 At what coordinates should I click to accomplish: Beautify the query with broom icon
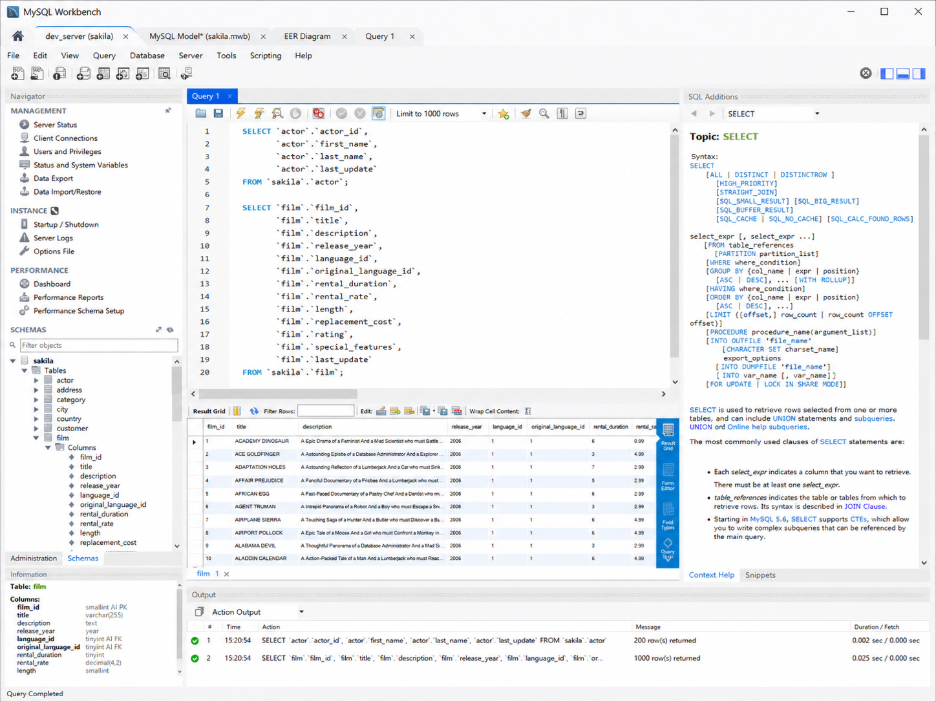click(x=526, y=113)
